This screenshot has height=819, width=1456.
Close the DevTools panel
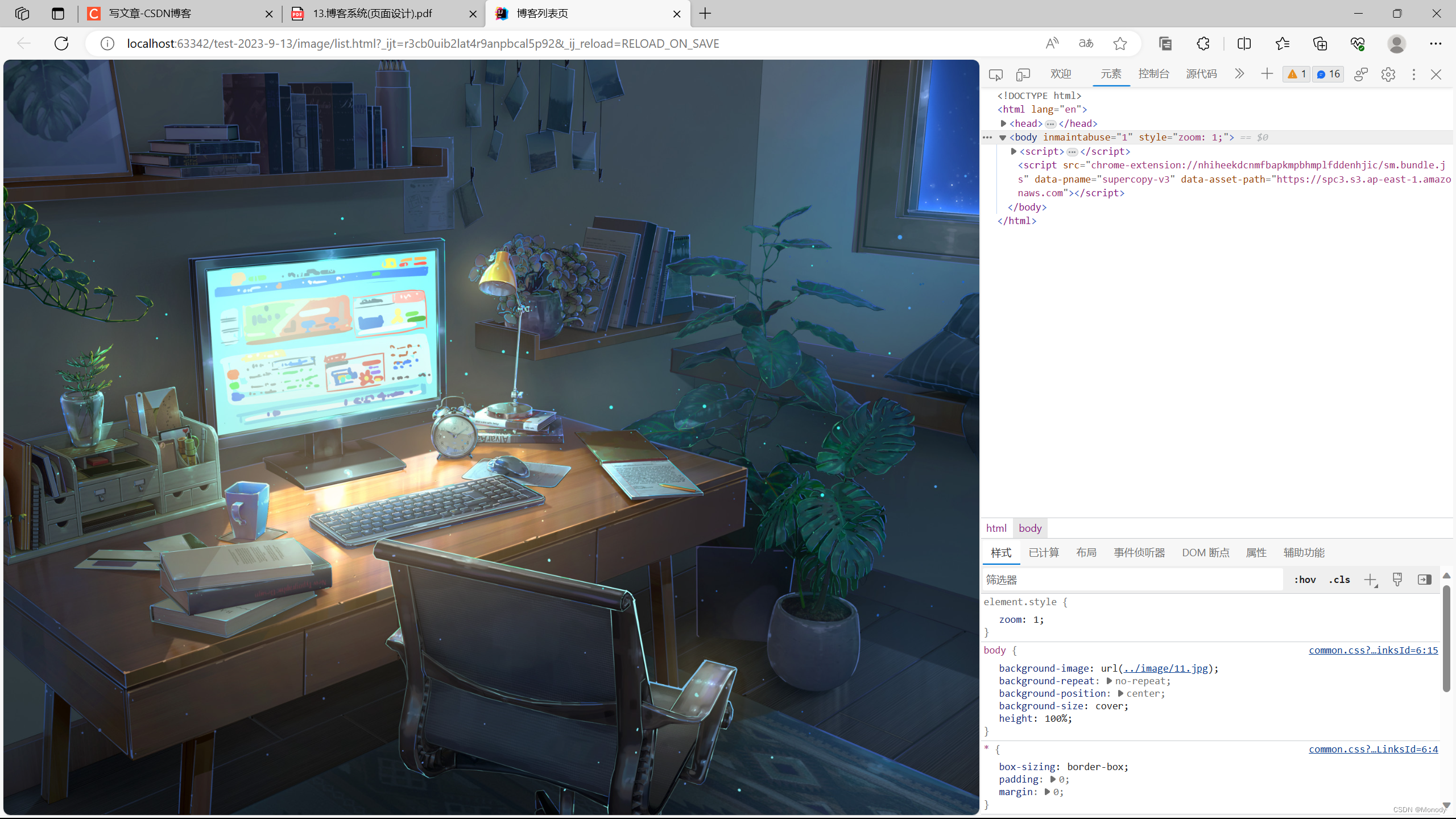(1436, 75)
